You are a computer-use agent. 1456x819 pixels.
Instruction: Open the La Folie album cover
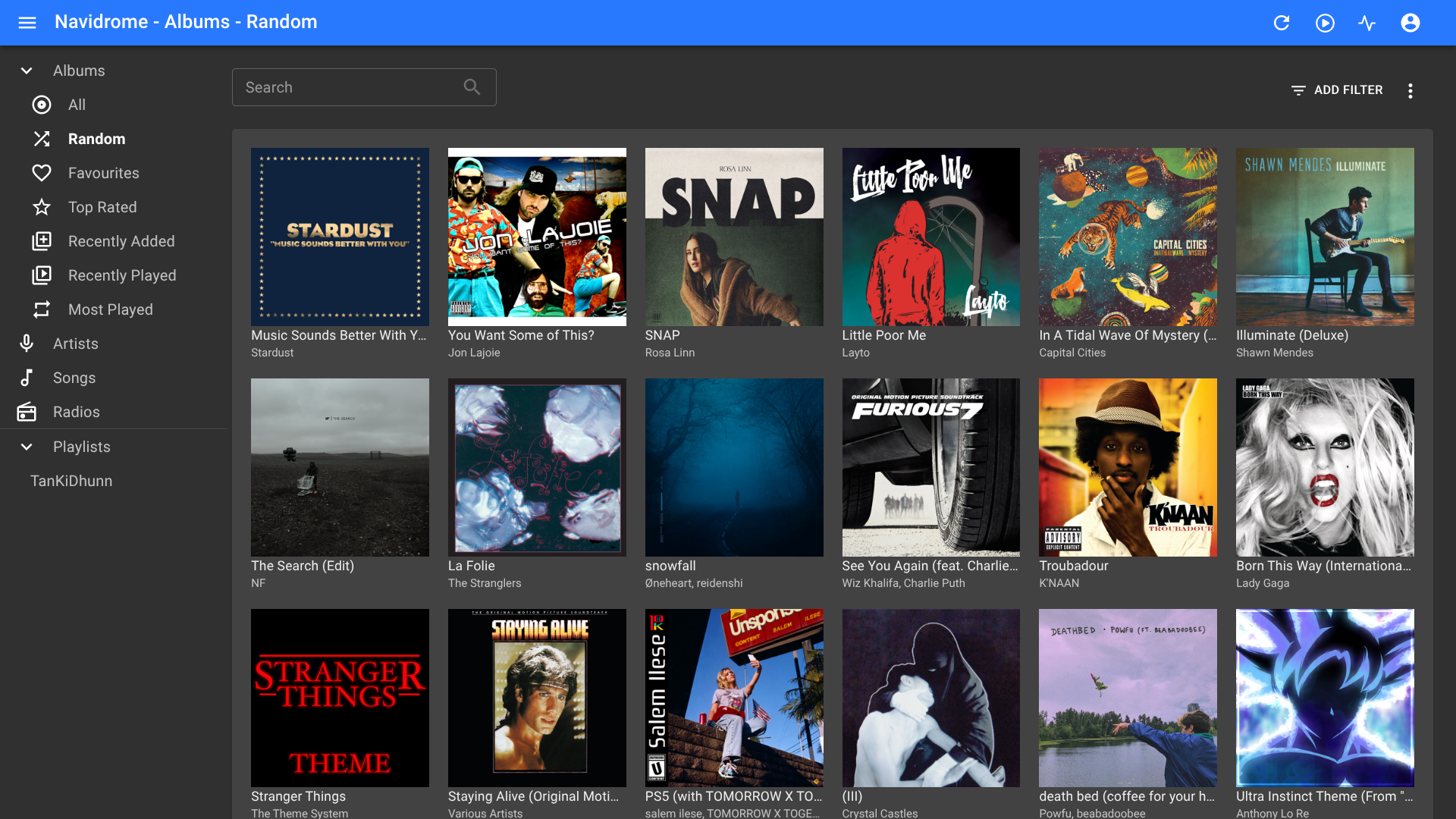click(x=537, y=467)
